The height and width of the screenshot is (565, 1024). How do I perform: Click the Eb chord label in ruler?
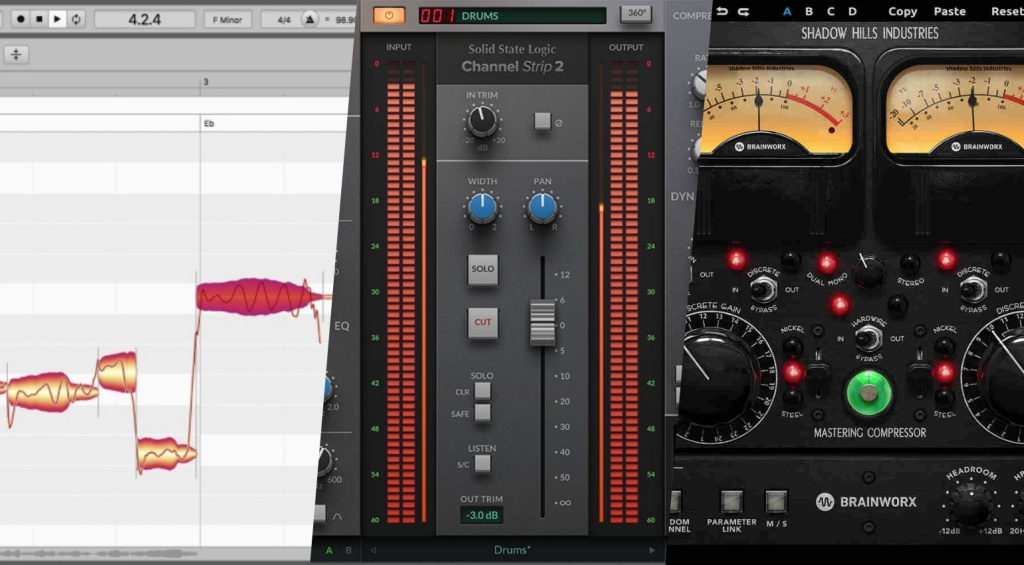(x=209, y=123)
